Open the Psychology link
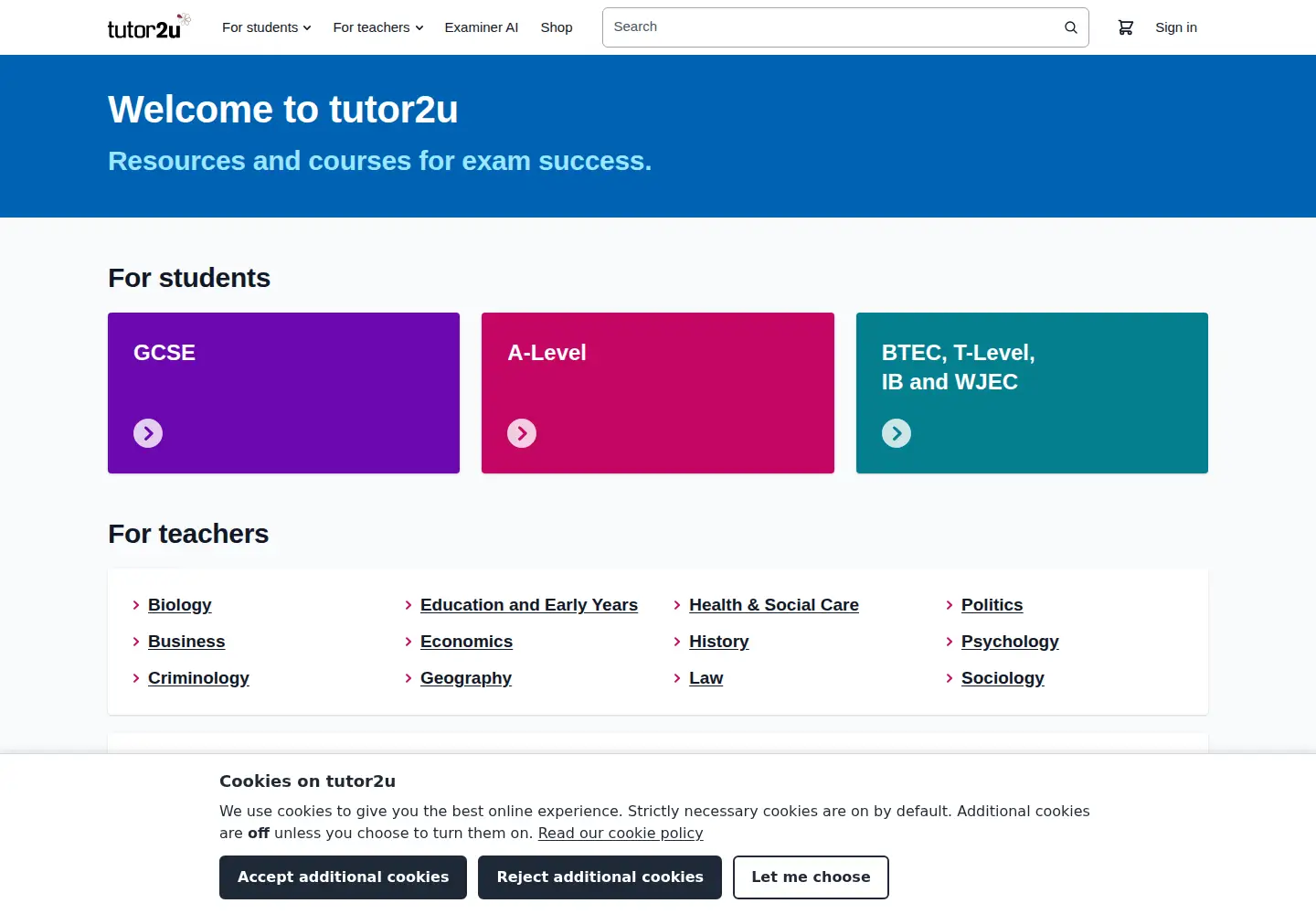Screen dimensions: 1316x914 tap(1010, 642)
